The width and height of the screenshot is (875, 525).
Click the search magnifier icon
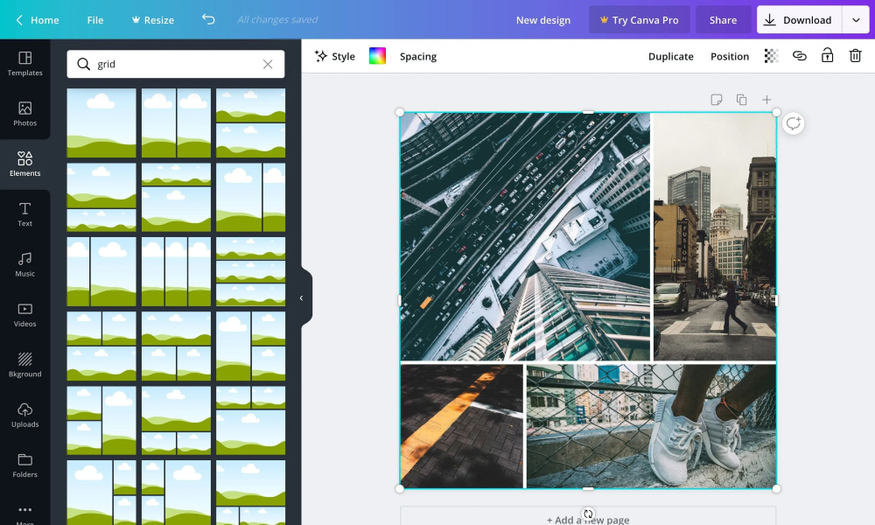coord(83,64)
